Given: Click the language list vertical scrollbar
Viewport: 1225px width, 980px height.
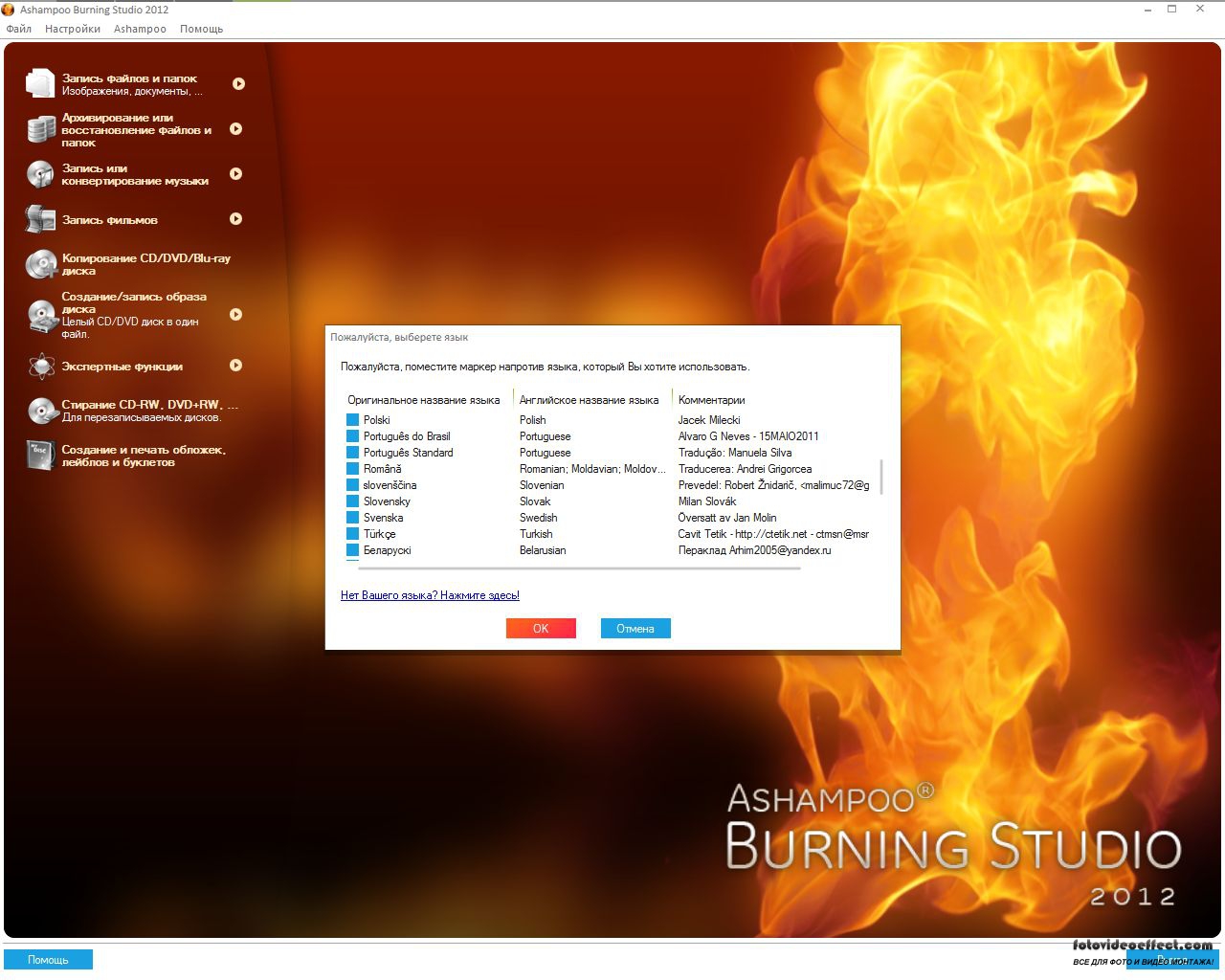Looking at the screenshot, I should [880, 477].
